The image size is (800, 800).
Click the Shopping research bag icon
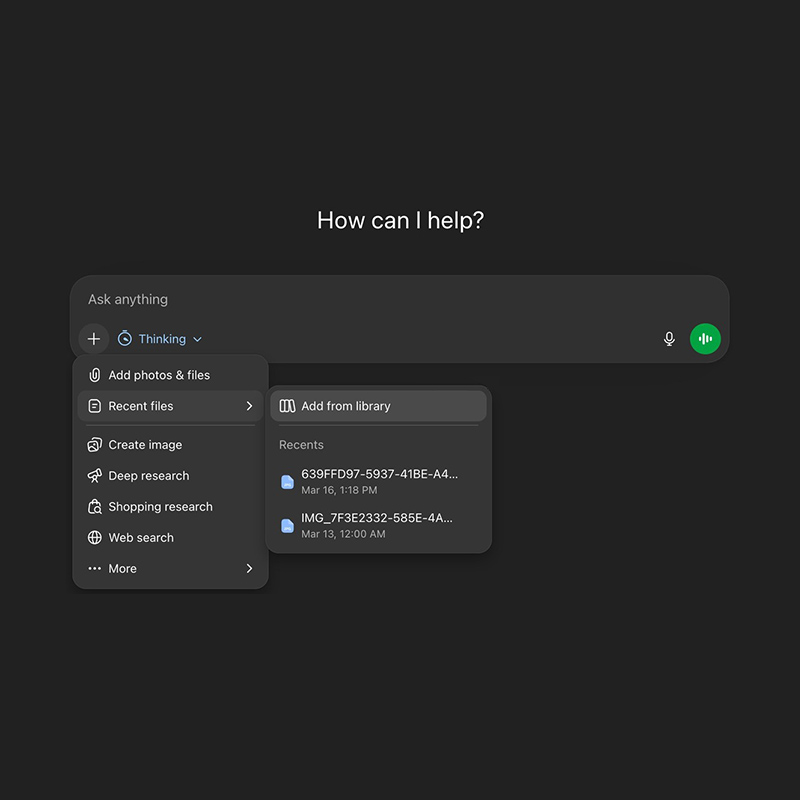point(95,507)
